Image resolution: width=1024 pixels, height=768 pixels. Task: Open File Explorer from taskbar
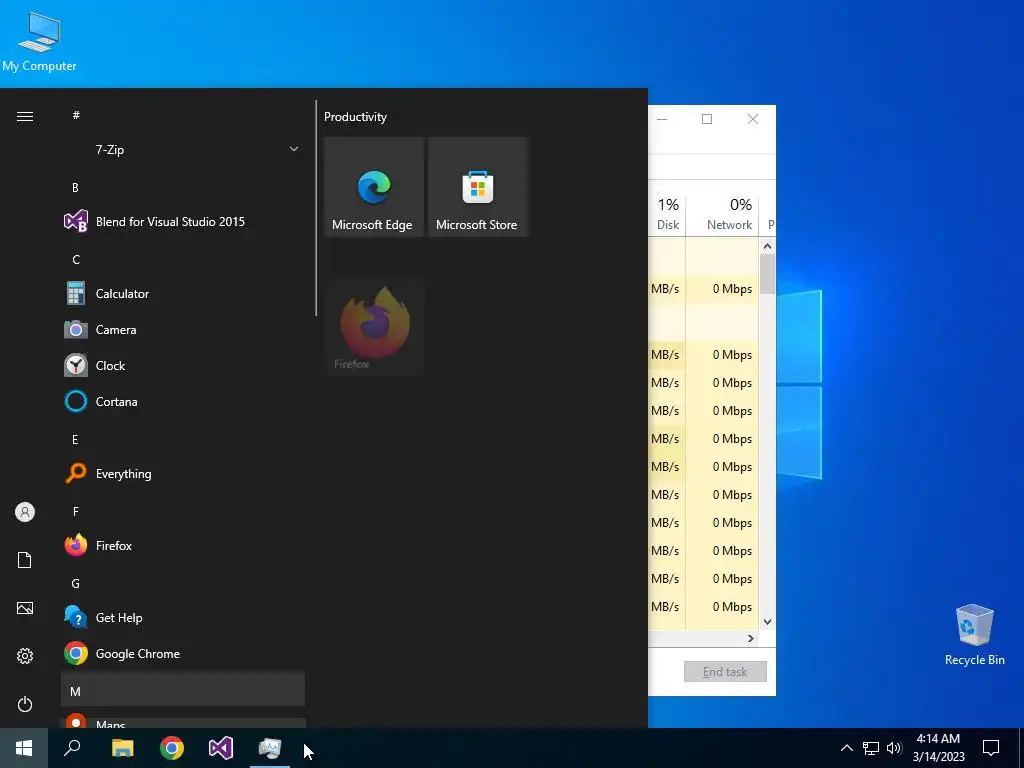click(122, 748)
